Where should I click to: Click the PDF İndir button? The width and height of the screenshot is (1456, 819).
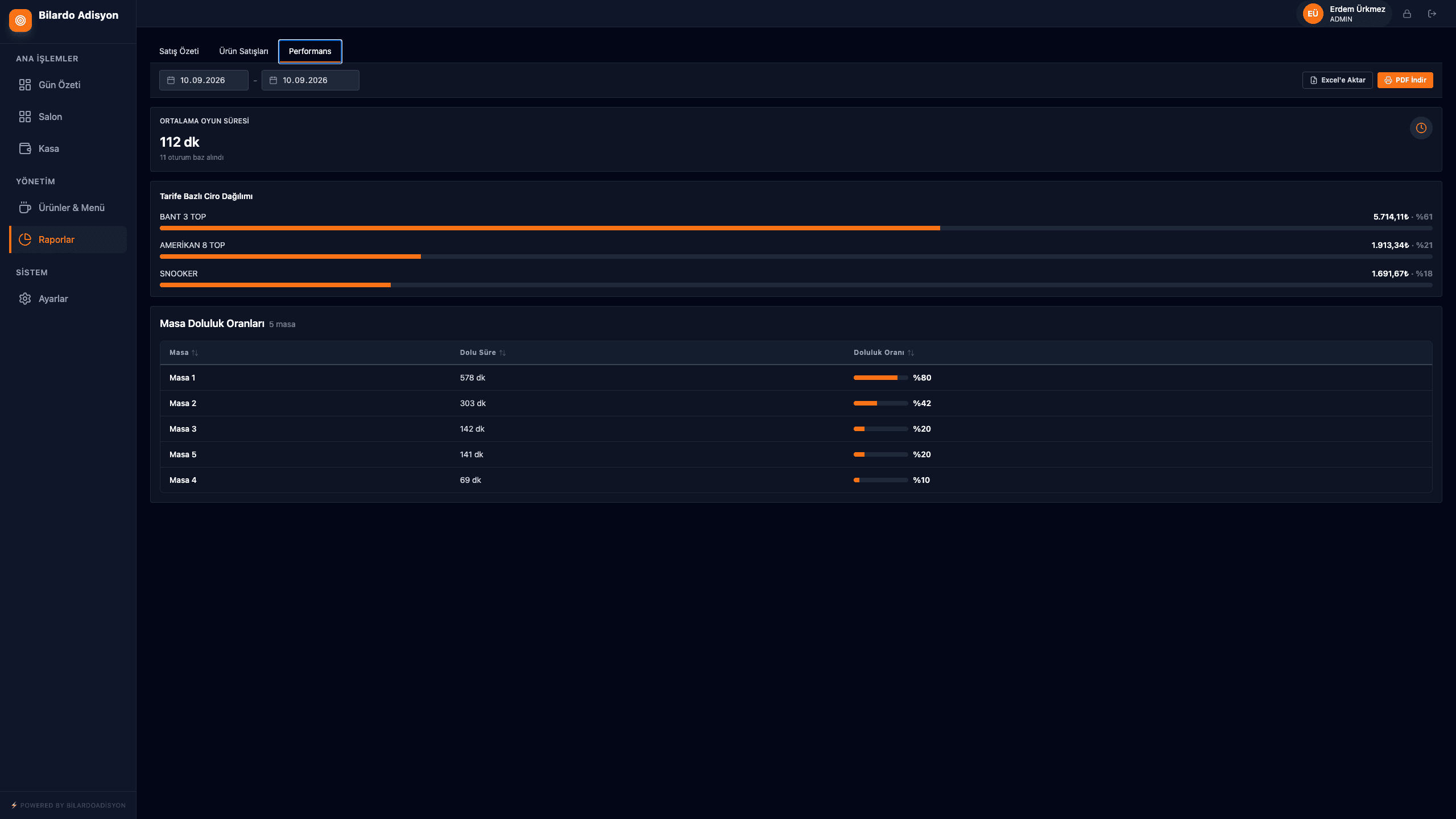[x=1405, y=80]
